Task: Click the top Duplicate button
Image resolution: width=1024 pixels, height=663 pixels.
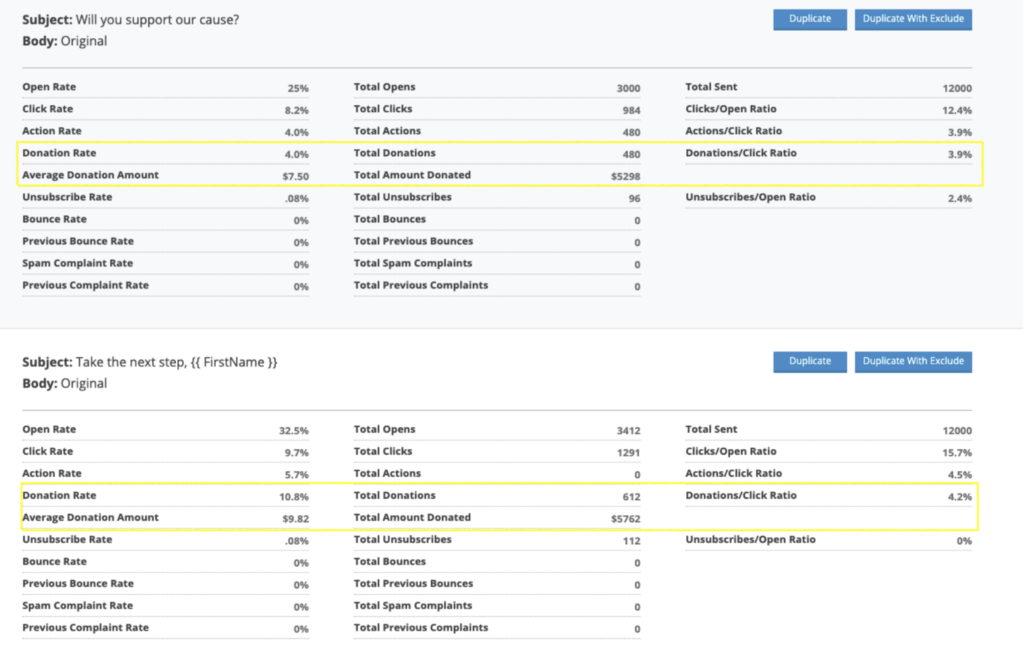Action: pos(809,19)
